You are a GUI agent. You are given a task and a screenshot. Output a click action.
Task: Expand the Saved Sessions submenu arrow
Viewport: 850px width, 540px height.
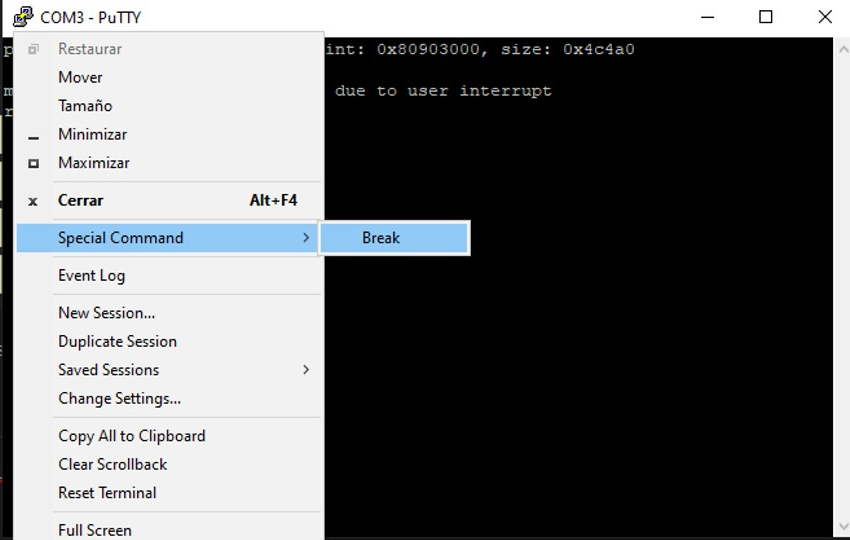(306, 370)
